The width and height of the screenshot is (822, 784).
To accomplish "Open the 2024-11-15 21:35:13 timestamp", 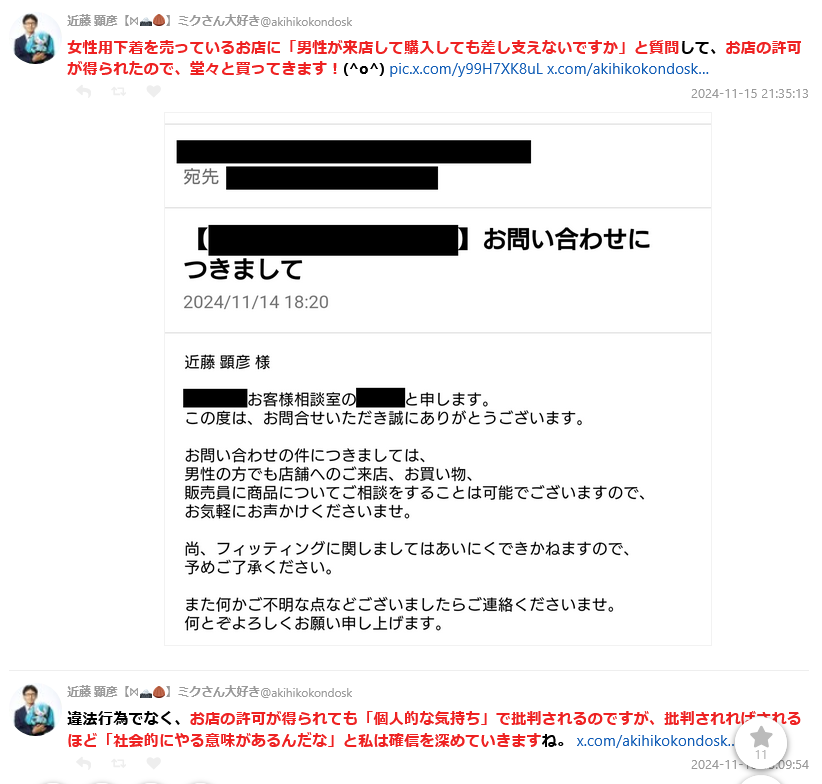I will pyautogui.click(x=749, y=94).
